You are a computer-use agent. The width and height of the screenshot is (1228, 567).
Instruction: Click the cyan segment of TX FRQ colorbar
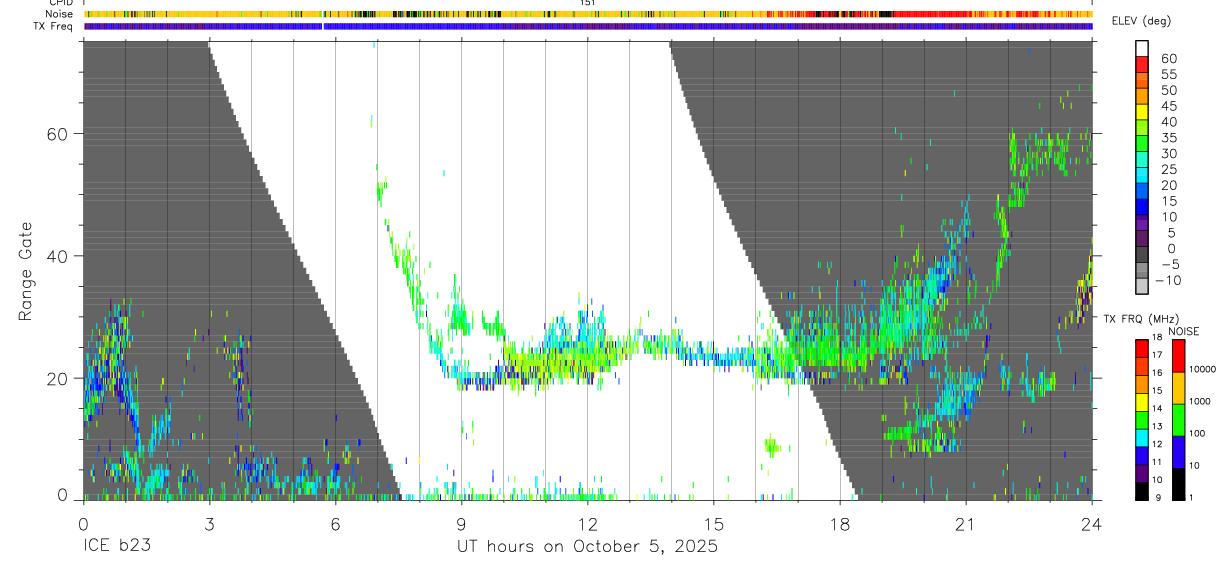[1142, 437]
